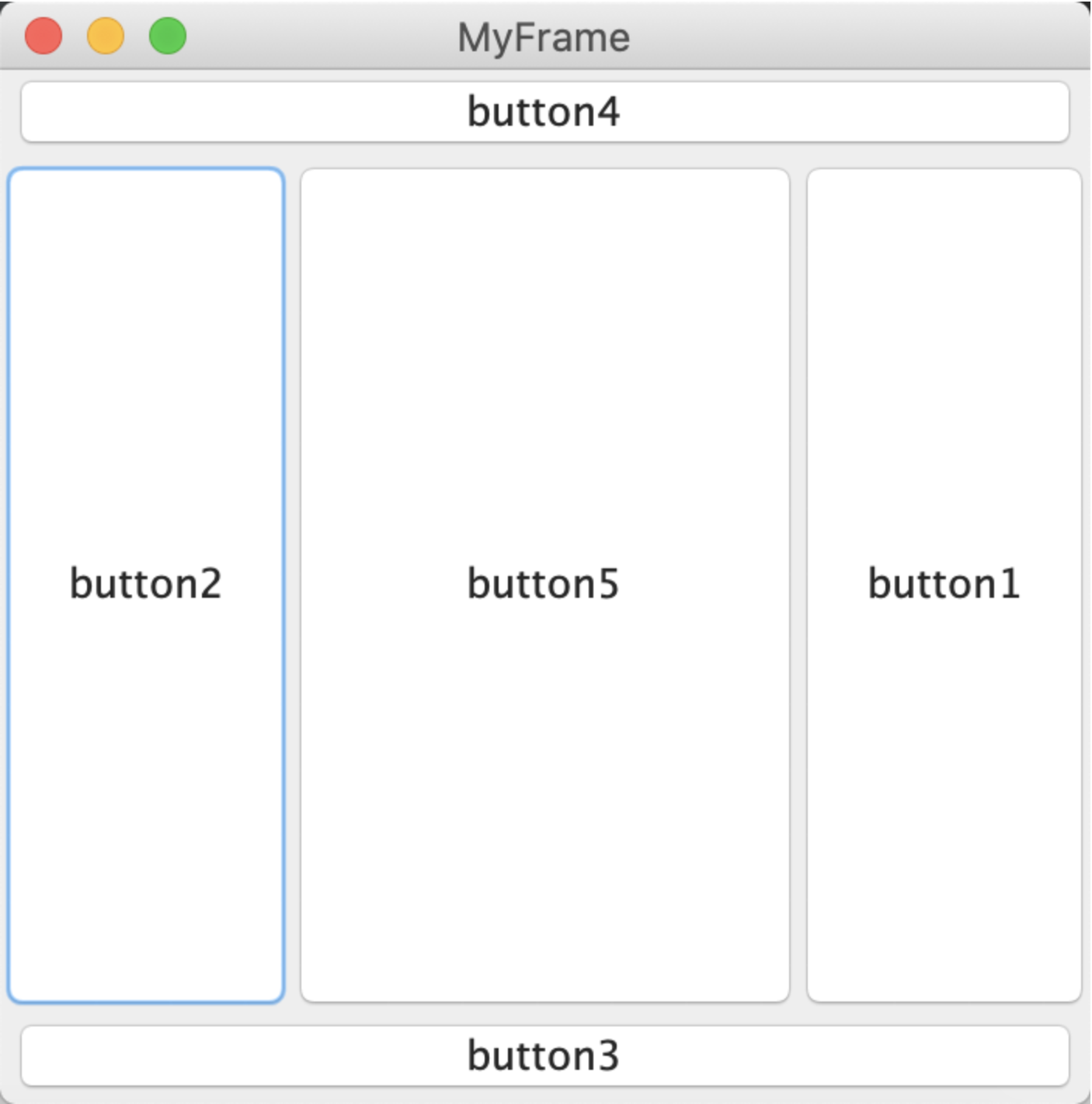Maximize MyFrame using the green button

pos(168,36)
